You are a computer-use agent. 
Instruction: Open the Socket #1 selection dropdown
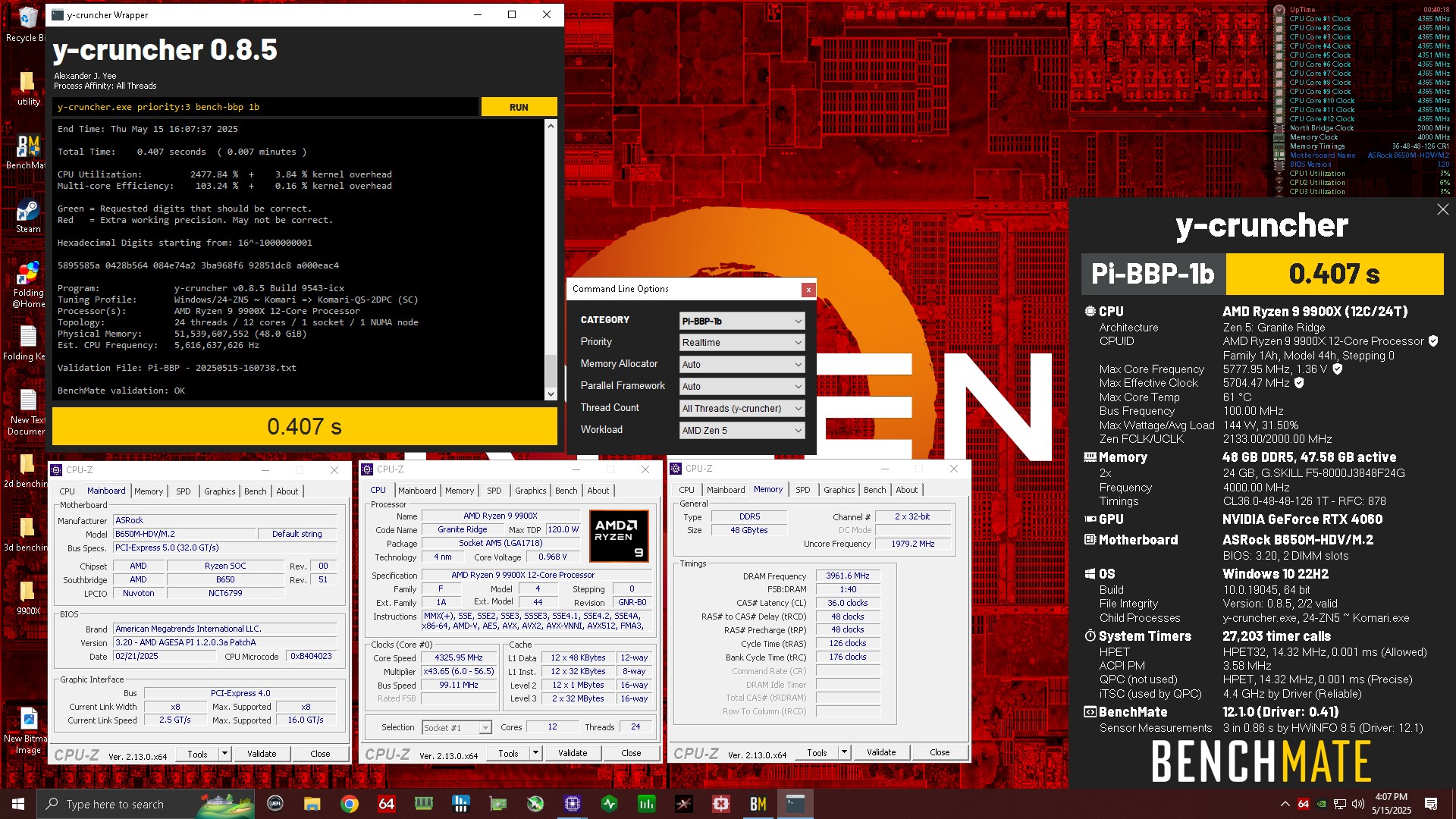457,728
